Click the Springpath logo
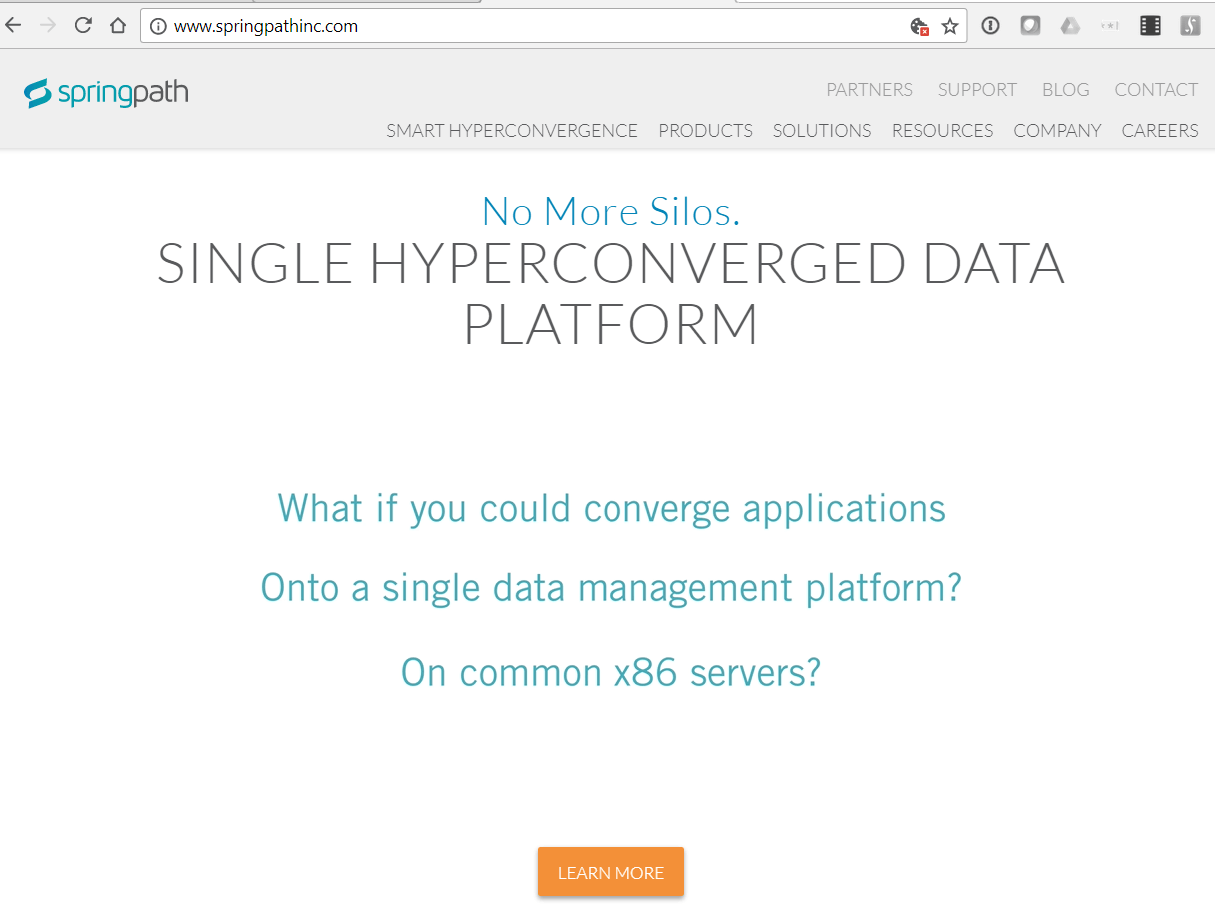1215x910 pixels. coord(105,92)
